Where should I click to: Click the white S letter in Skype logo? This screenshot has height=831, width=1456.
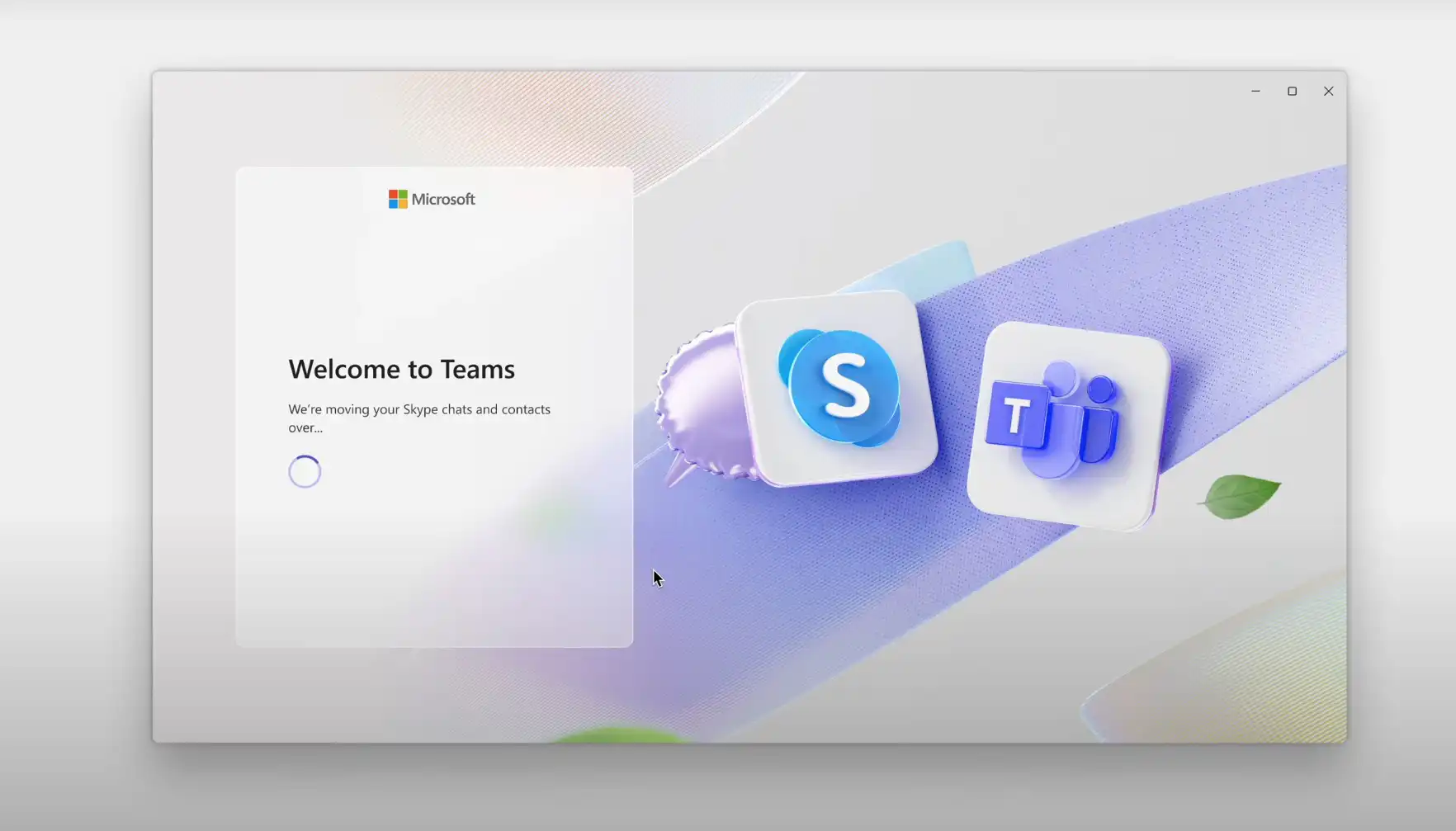pyautogui.click(x=846, y=385)
